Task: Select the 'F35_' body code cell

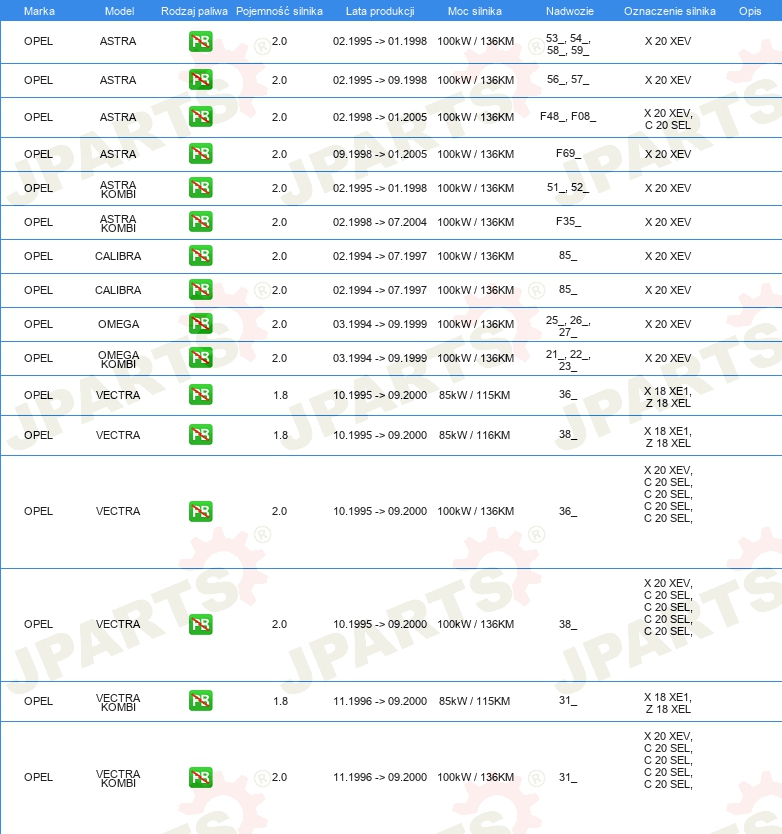Action: pos(568,221)
